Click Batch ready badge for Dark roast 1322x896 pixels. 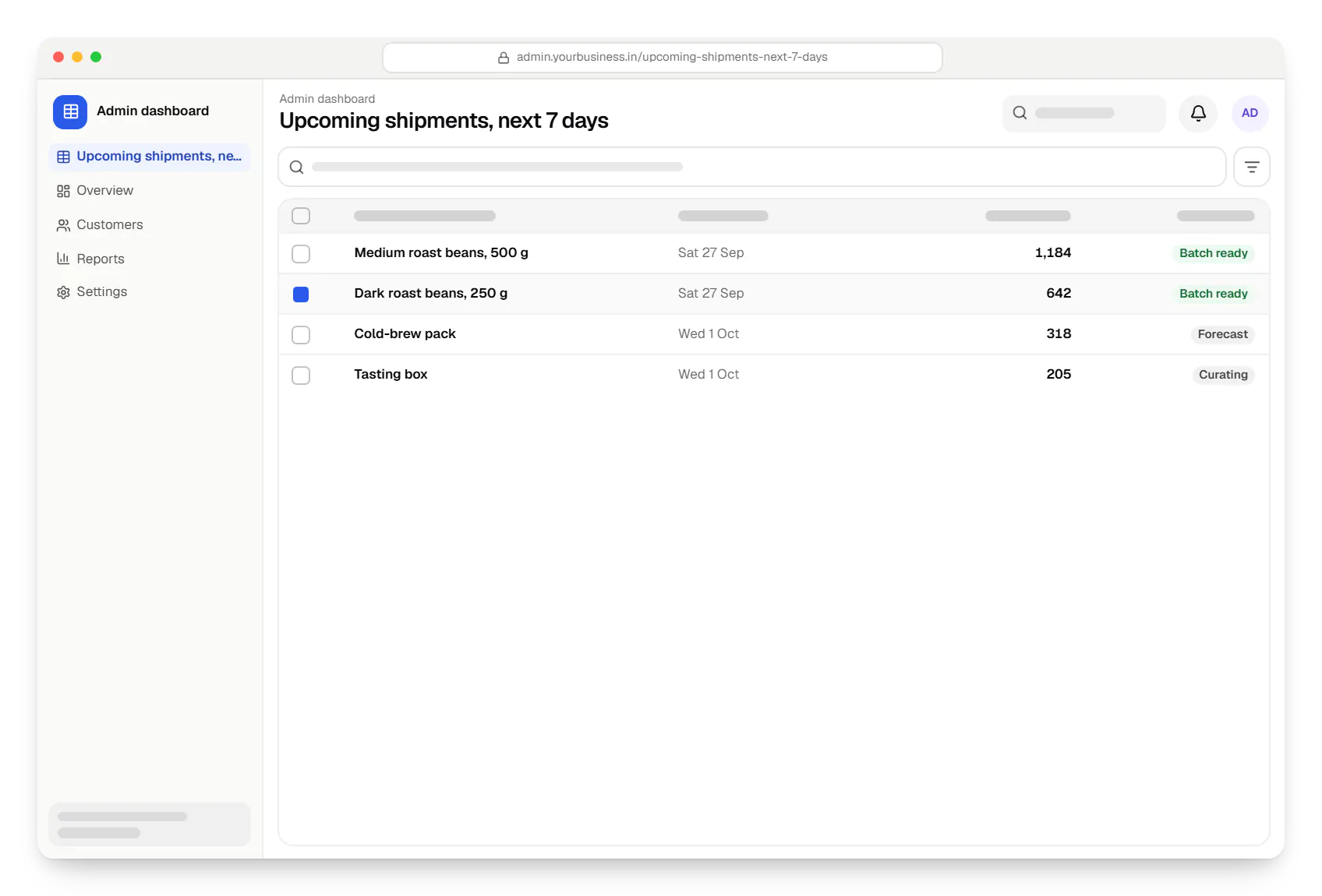[x=1214, y=294]
